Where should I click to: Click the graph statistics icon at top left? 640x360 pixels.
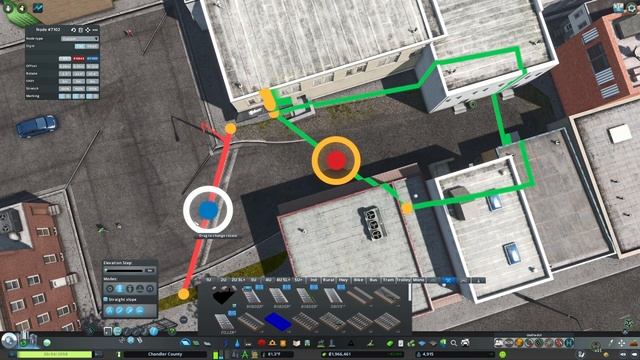click(x=38, y=8)
